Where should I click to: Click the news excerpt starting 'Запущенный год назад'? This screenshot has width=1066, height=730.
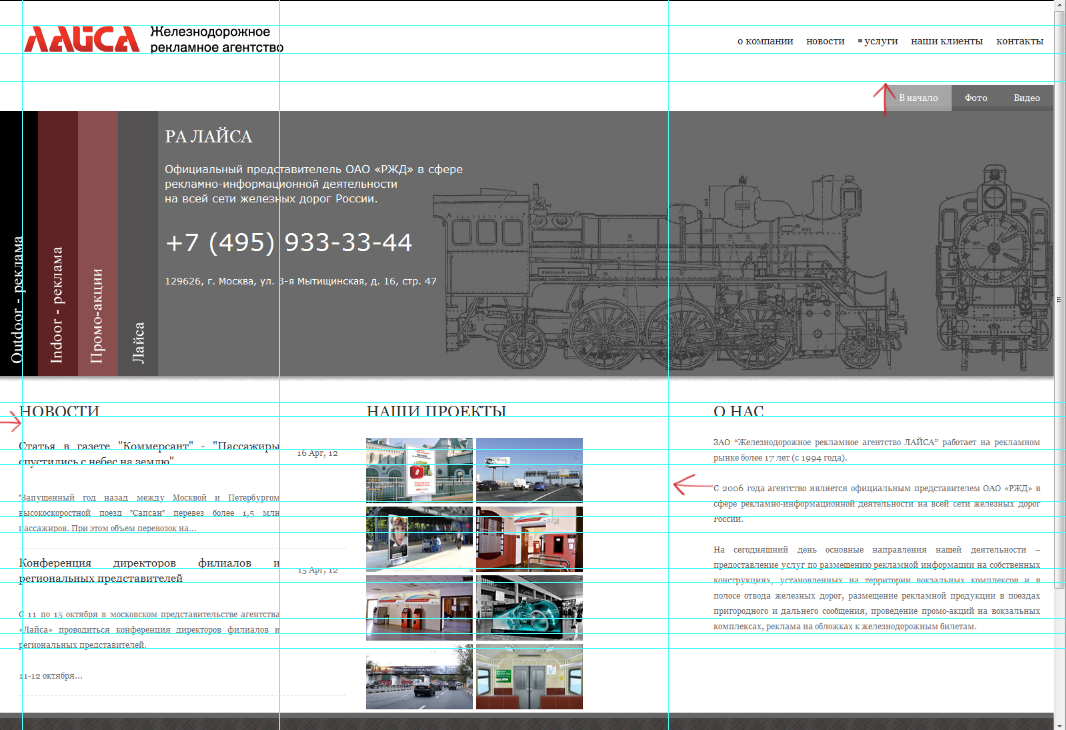[x=149, y=512]
